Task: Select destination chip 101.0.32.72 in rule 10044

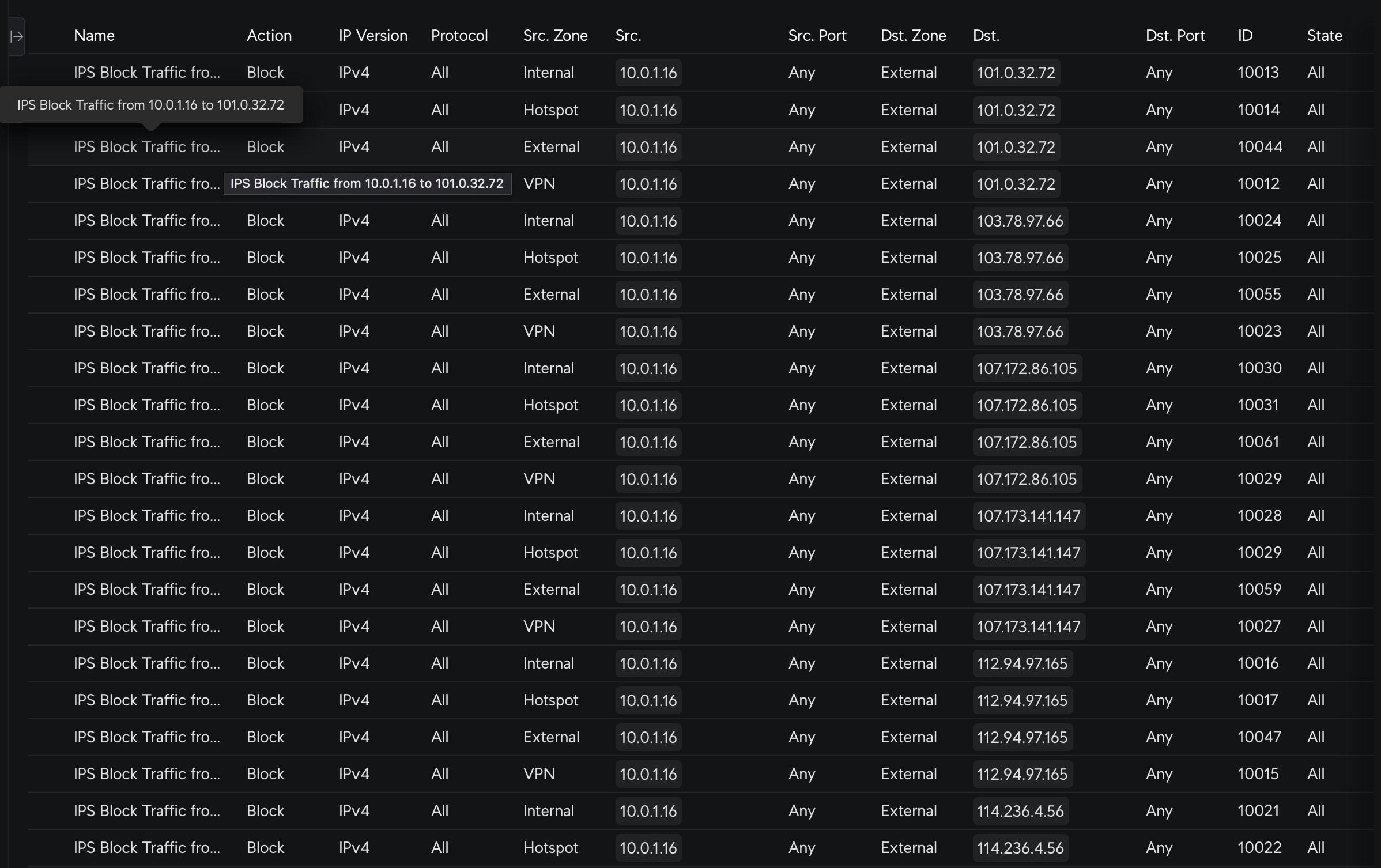Action: point(1016,147)
